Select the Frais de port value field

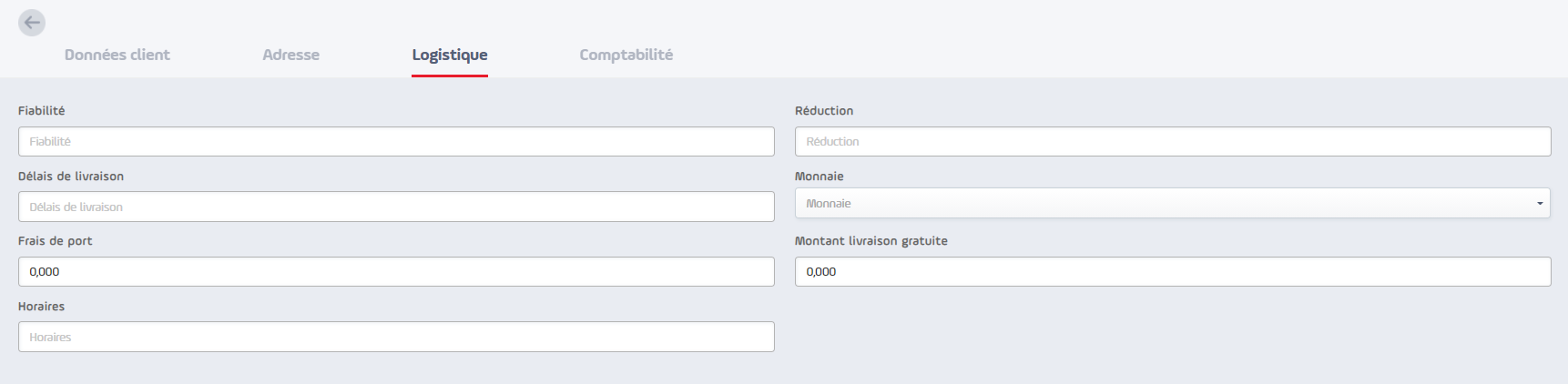tap(396, 271)
